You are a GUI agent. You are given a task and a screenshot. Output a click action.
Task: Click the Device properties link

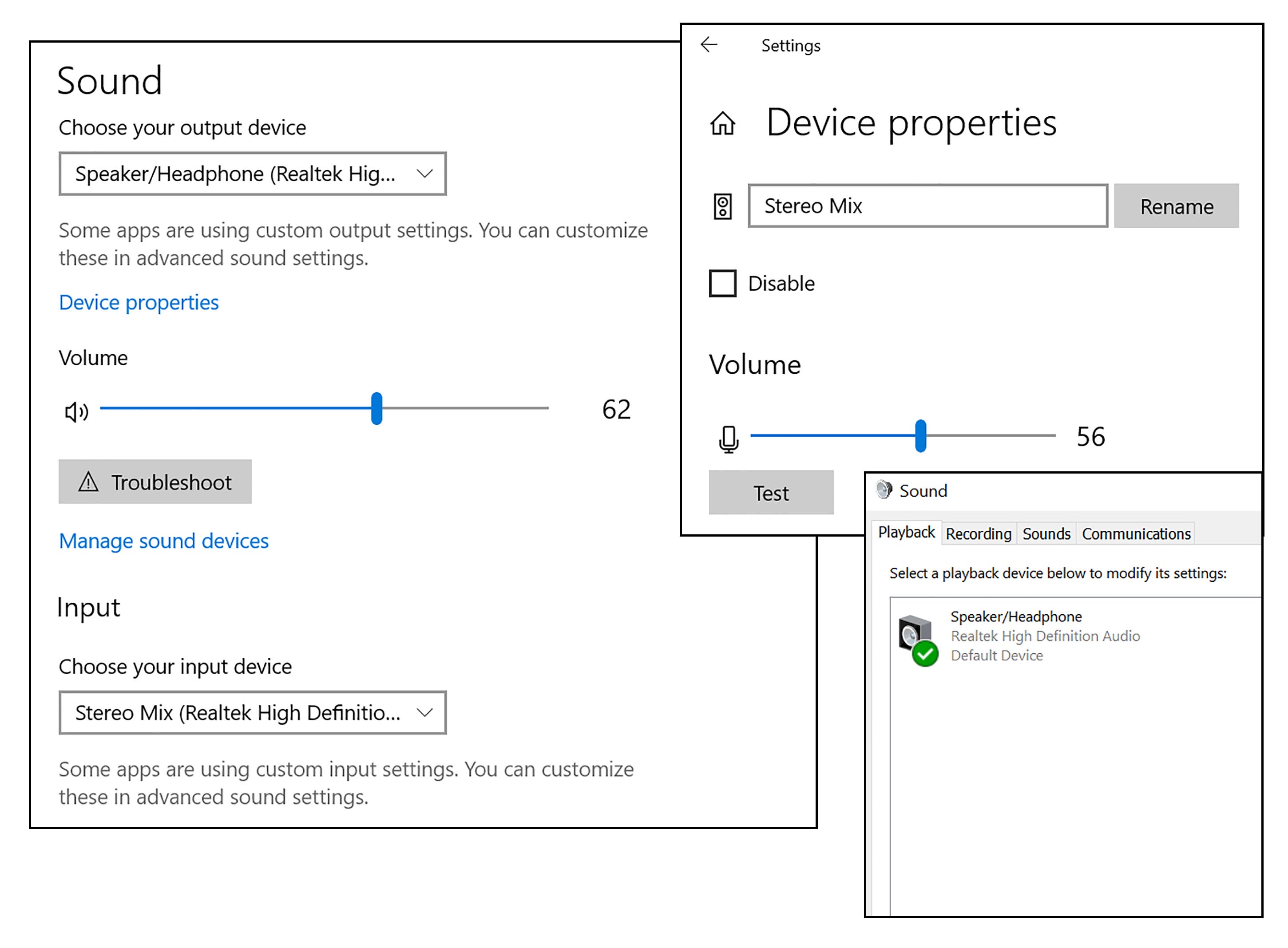(139, 302)
